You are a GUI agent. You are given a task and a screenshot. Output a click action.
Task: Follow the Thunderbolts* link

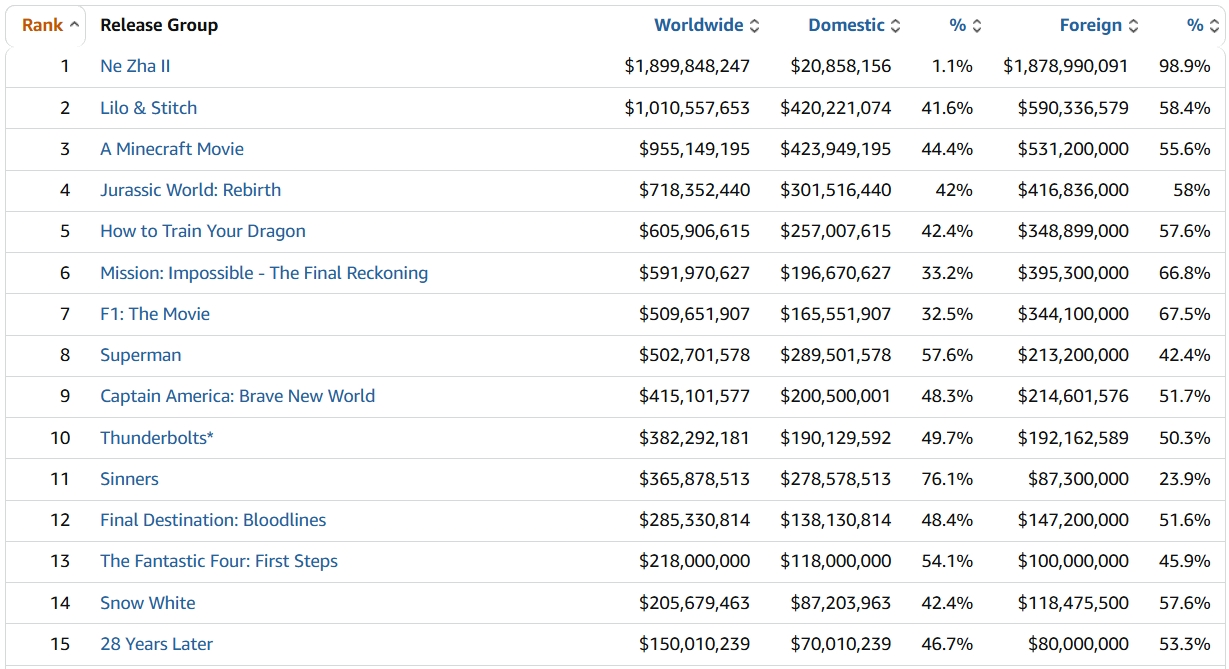(x=157, y=438)
